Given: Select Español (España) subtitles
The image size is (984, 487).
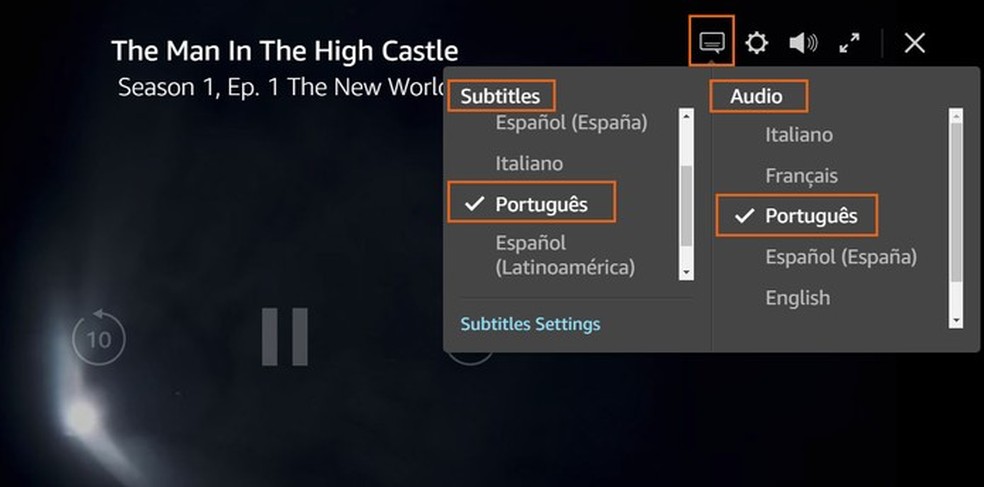Looking at the screenshot, I should pyautogui.click(x=571, y=123).
